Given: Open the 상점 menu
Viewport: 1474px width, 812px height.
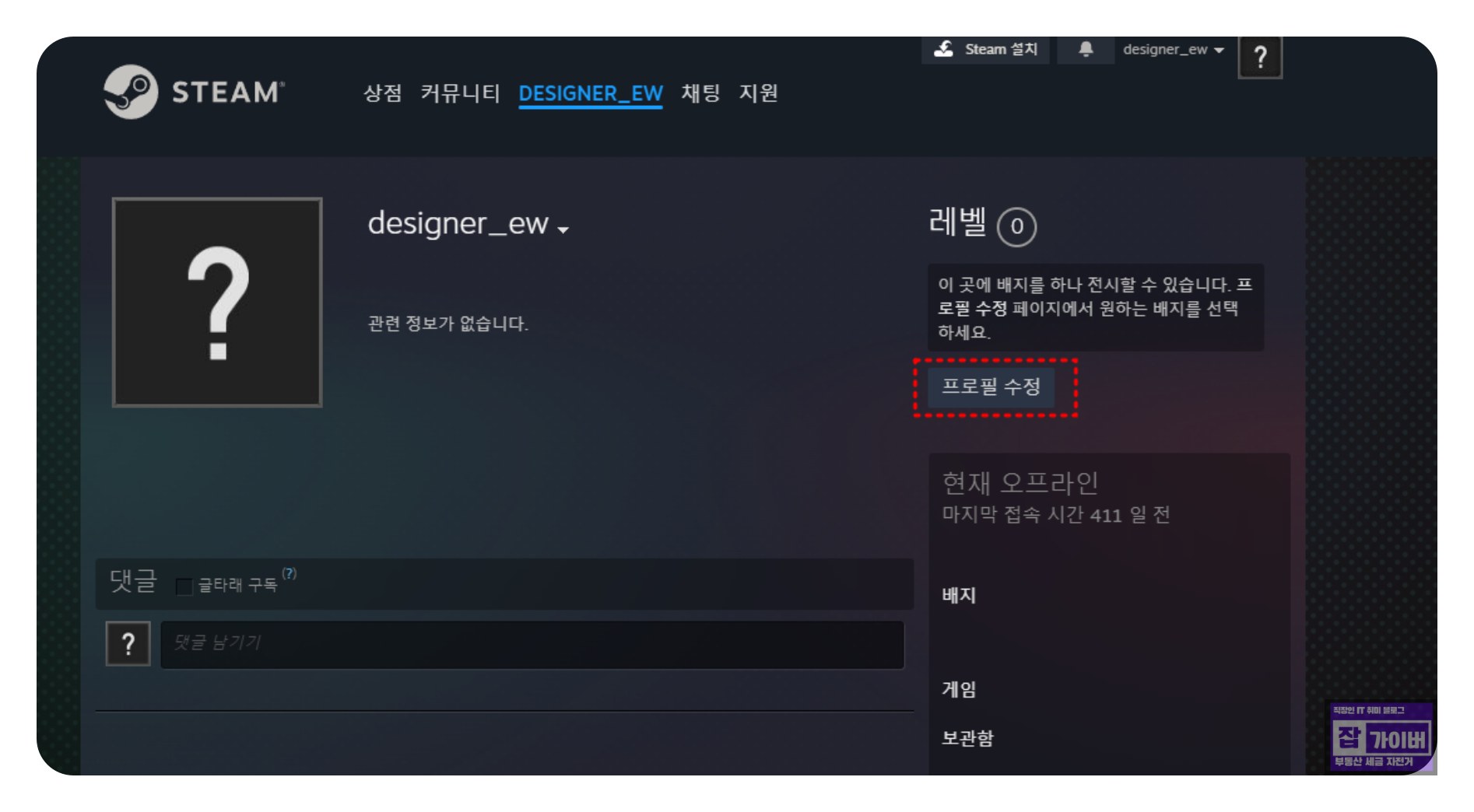Looking at the screenshot, I should [x=382, y=93].
